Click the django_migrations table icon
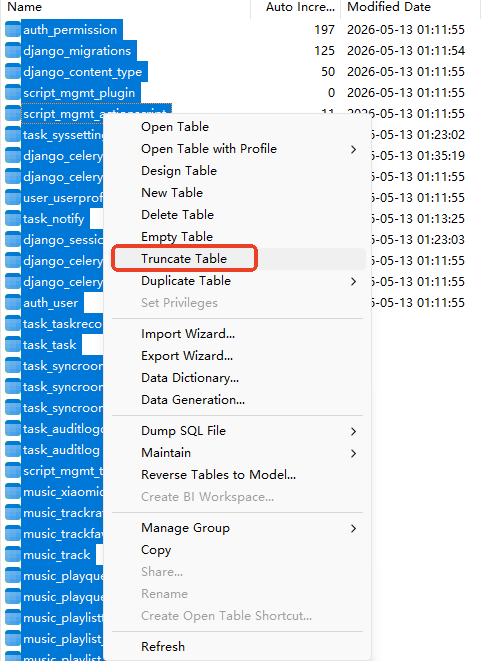Viewport: 483px width, 661px height. coord(13,51)
